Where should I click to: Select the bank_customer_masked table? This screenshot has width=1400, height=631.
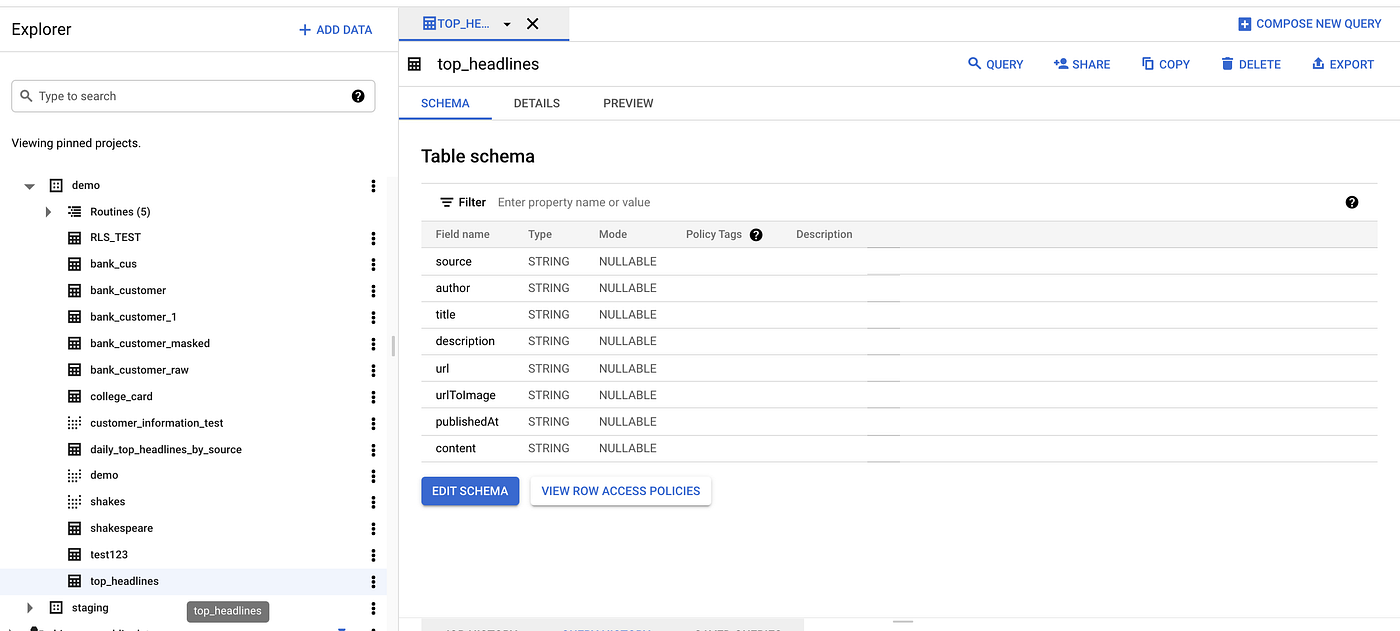tap(150, 343)
